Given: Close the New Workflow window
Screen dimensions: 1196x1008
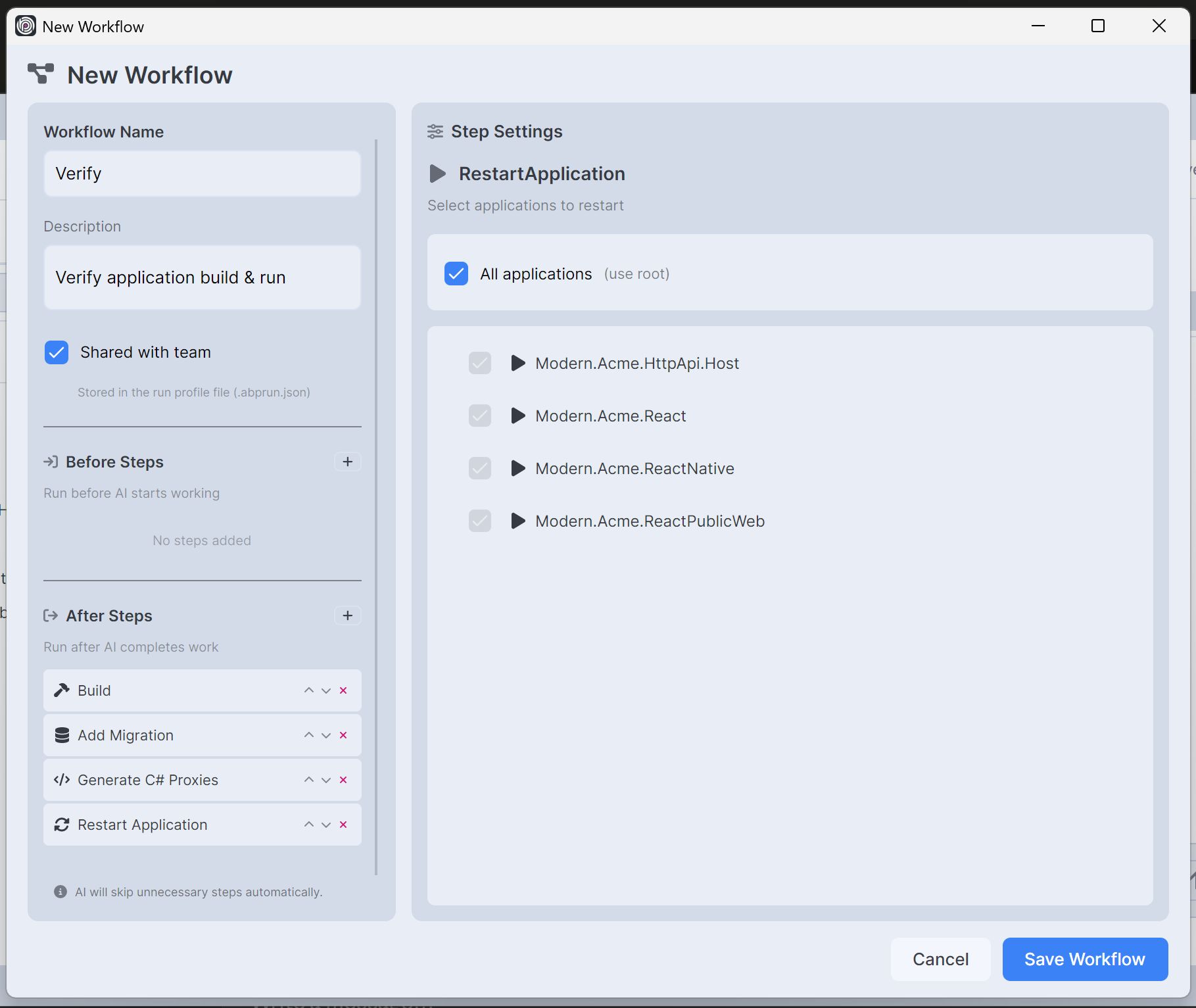Looking at the screenshot, I should (1159, 26).
